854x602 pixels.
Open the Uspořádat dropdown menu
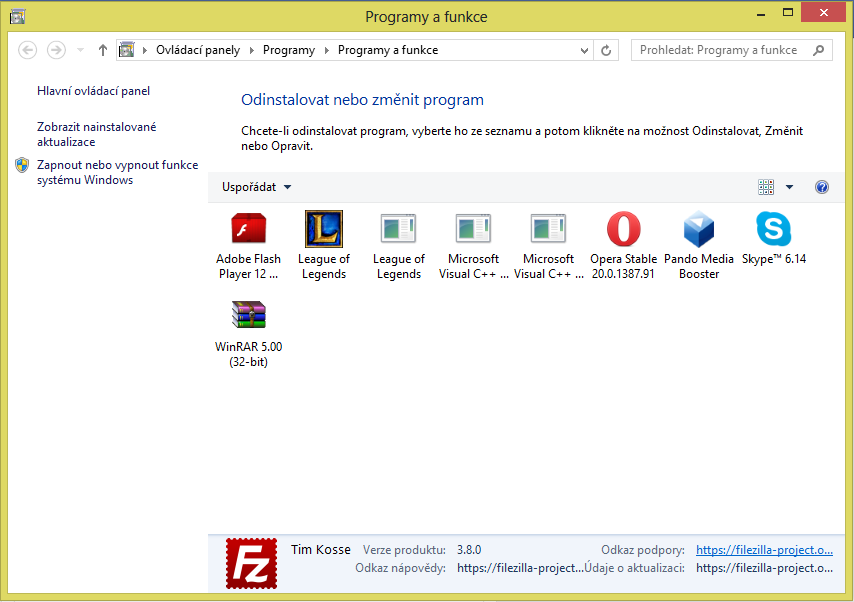[x=256, y=187]
